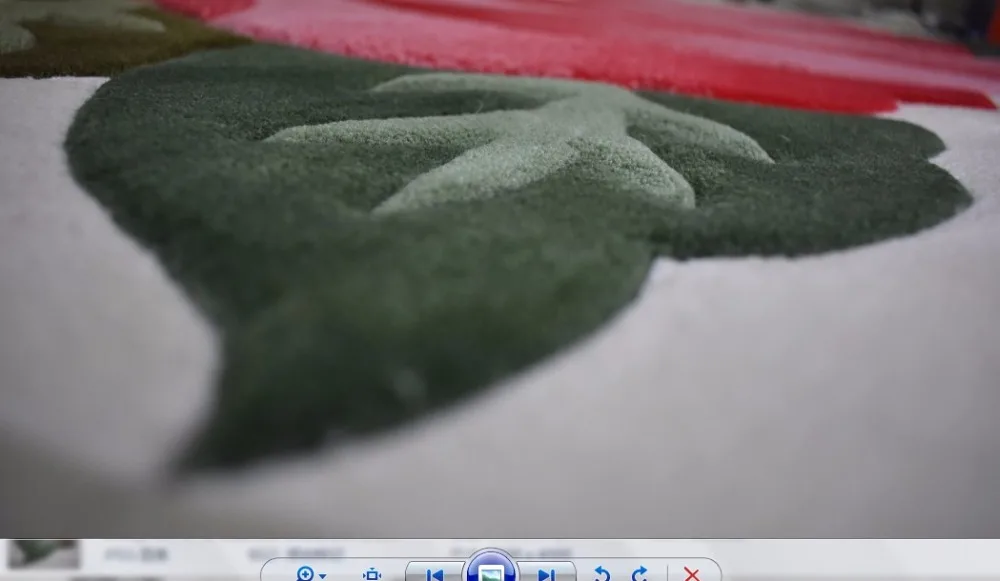Expand the zoom dropdown arrow

pyautogui.click(x=323, y=575)
